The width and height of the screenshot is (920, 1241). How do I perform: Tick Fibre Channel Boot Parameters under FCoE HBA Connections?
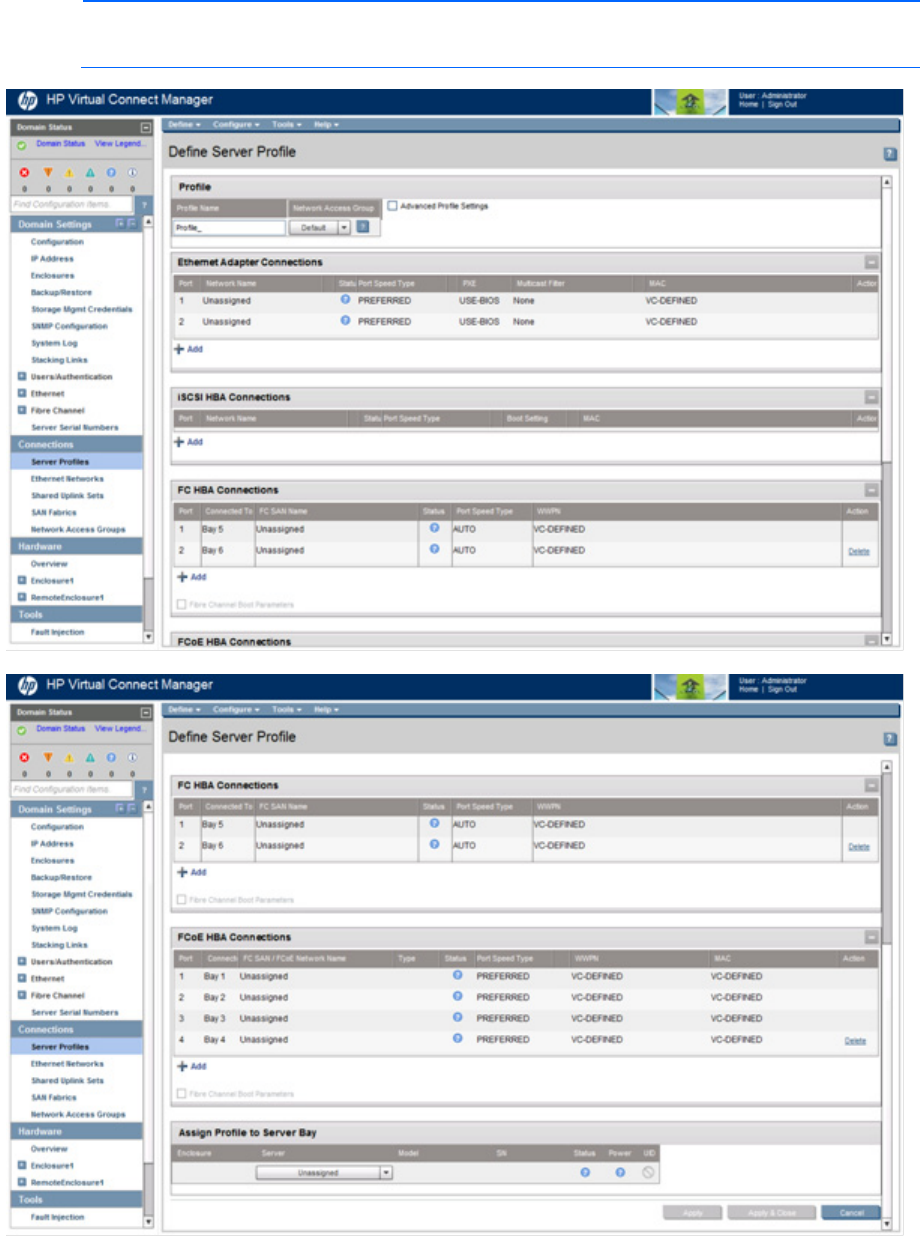[181, 1094]
